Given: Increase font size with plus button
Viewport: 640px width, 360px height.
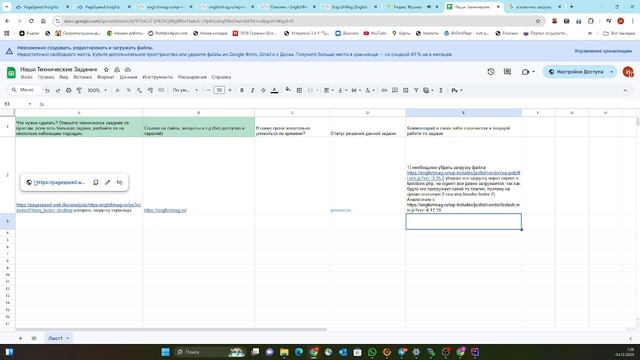Looking at the screenshot, I should click(229, 90).
